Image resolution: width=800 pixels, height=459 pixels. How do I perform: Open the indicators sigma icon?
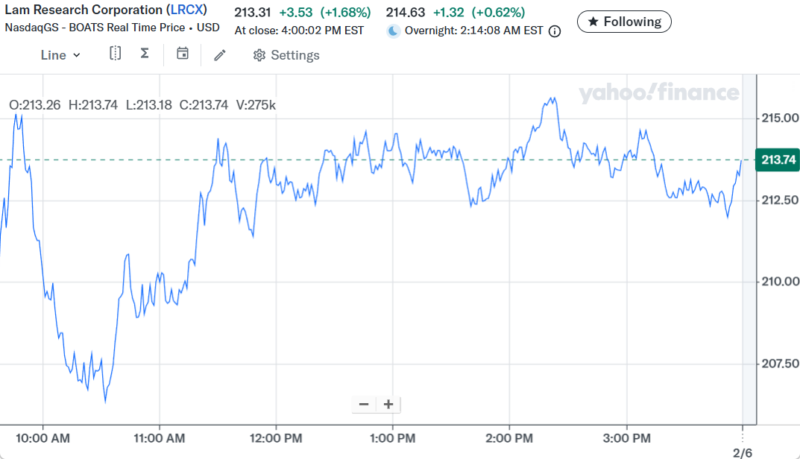[145, 54]
